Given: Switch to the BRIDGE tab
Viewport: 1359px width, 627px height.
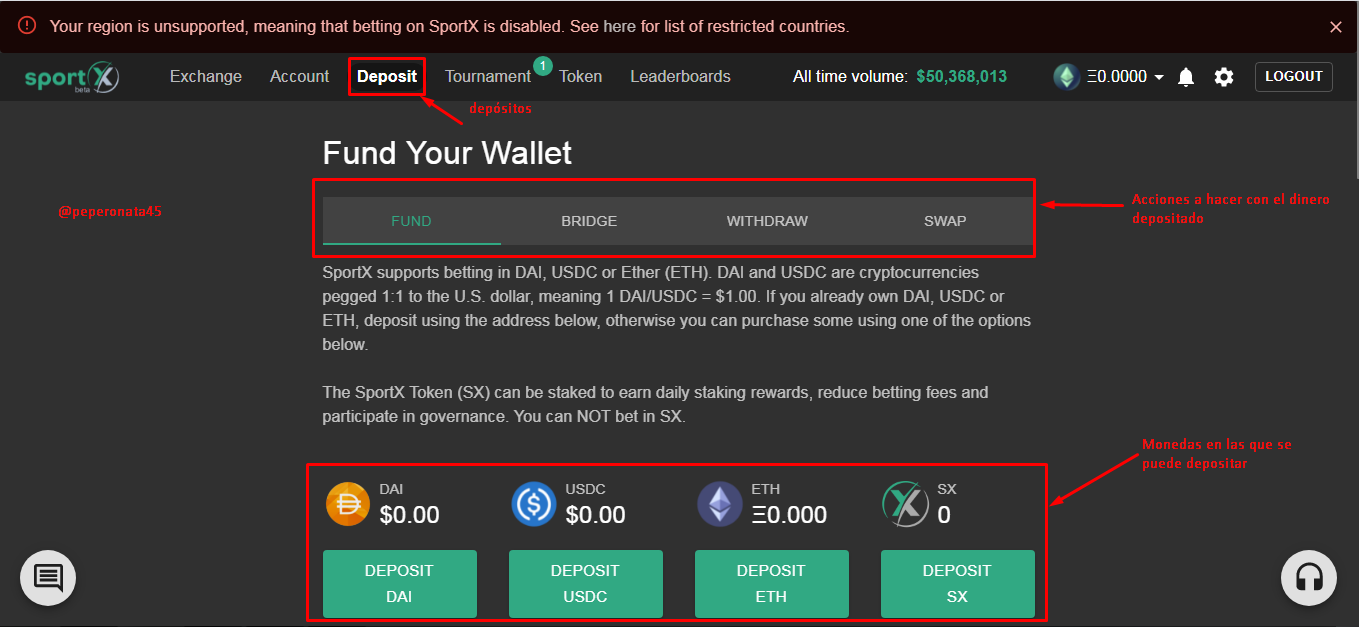Looking at the screenshot, I should pyautogui.click(x=589, y=221).
